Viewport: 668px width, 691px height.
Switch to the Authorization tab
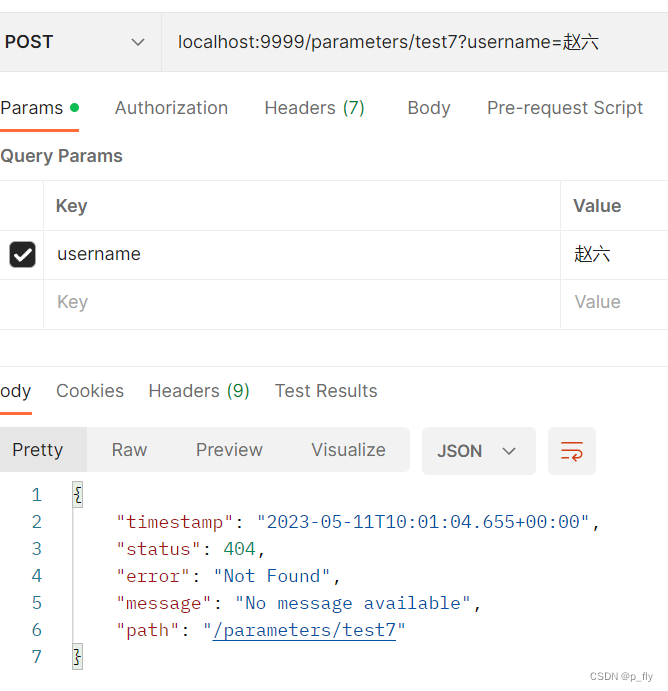(171, 108)
